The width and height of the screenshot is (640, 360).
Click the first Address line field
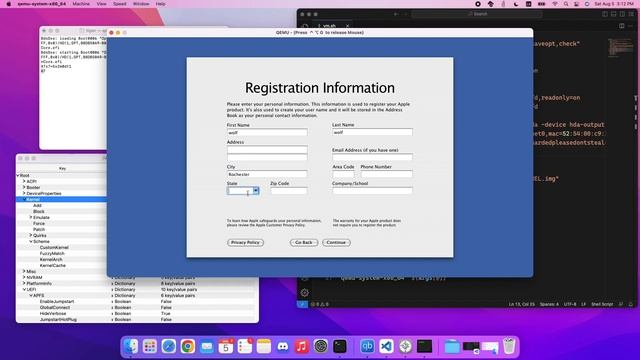click(267, 149)
